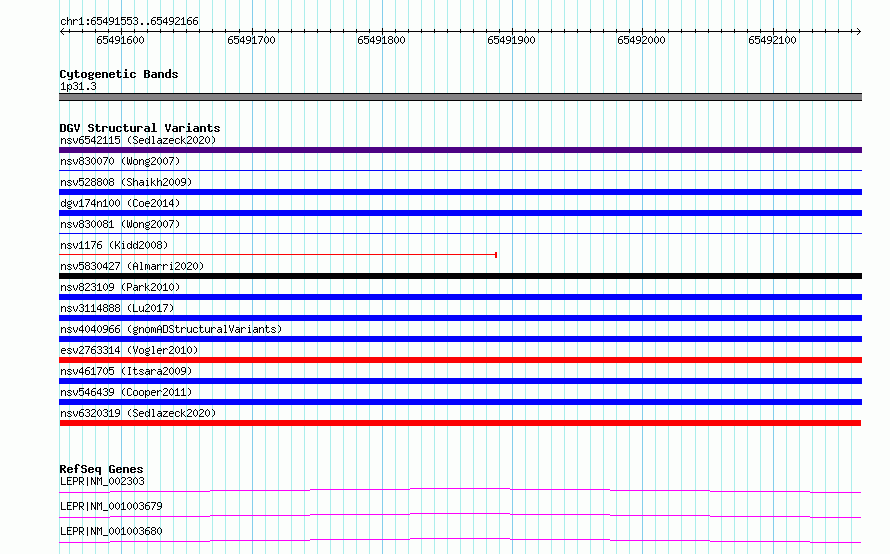Screen dimensions: 890x554
Task: Select variant nsv6542115 (Sedlazeck2020) label
Action: [138, 140]
